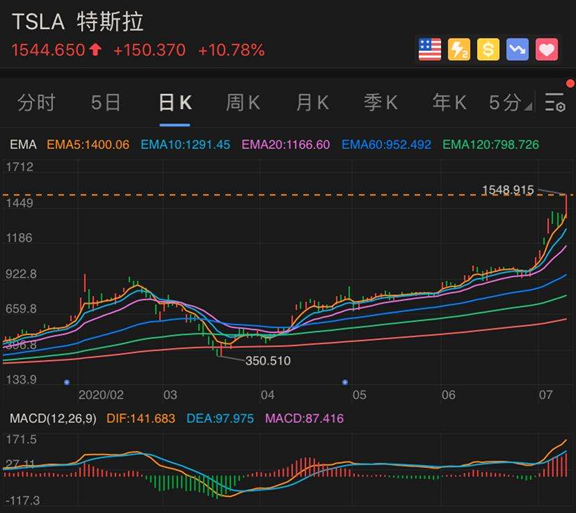Tap the +10.78% percent change
The image size is (576, 513).
[x=231, y=50]
